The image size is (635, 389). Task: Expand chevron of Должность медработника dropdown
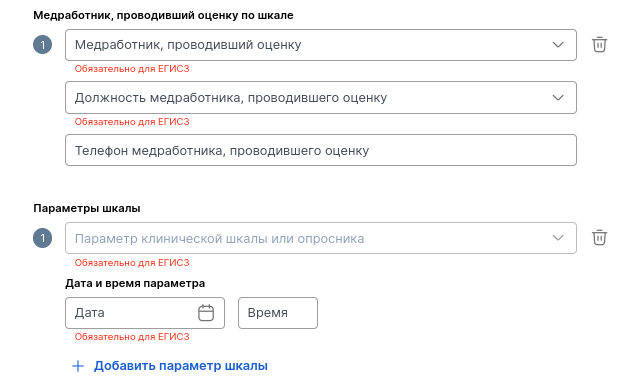(558, 98)
